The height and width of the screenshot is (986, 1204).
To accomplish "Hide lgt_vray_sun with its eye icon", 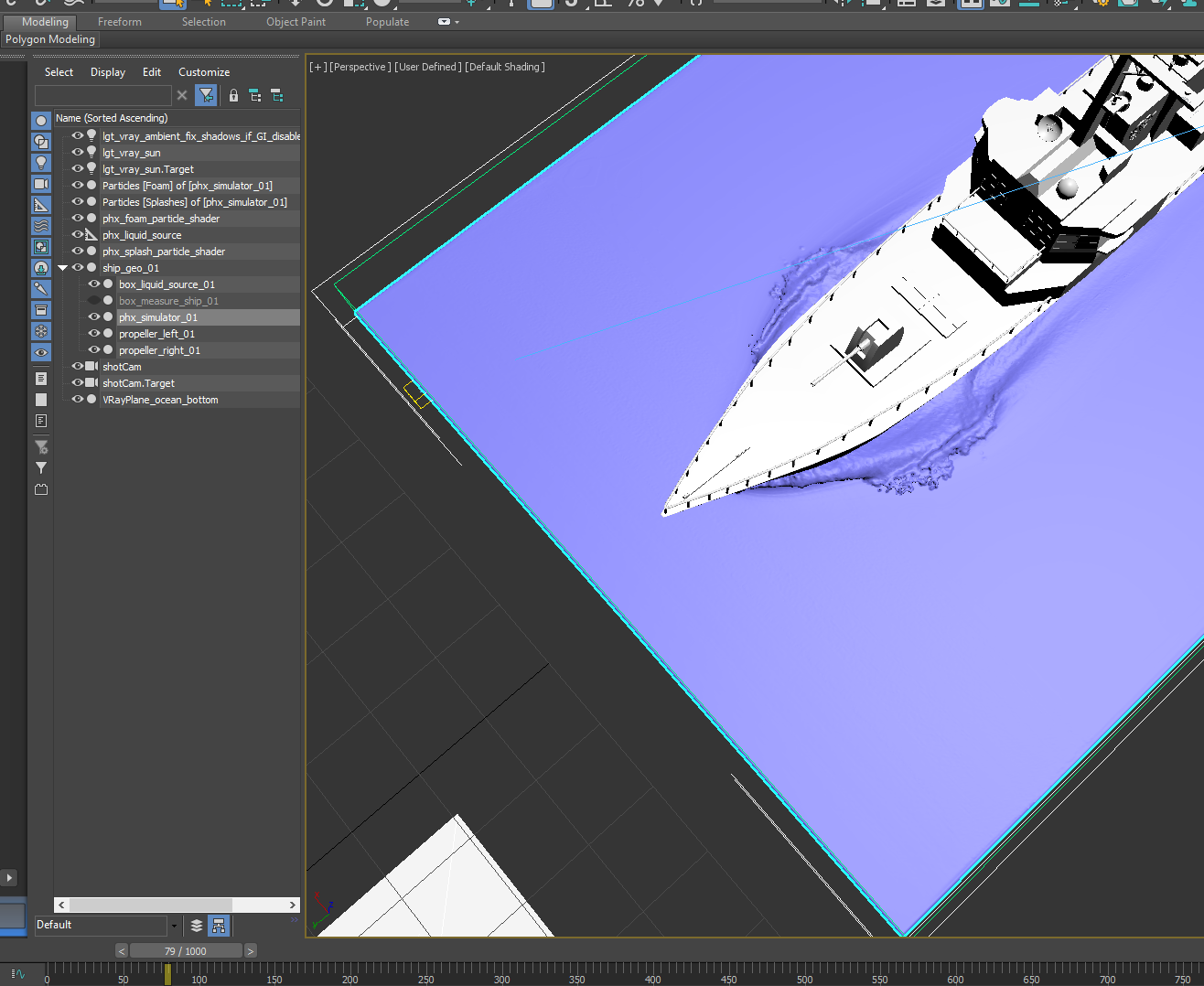I will (78, 152).
